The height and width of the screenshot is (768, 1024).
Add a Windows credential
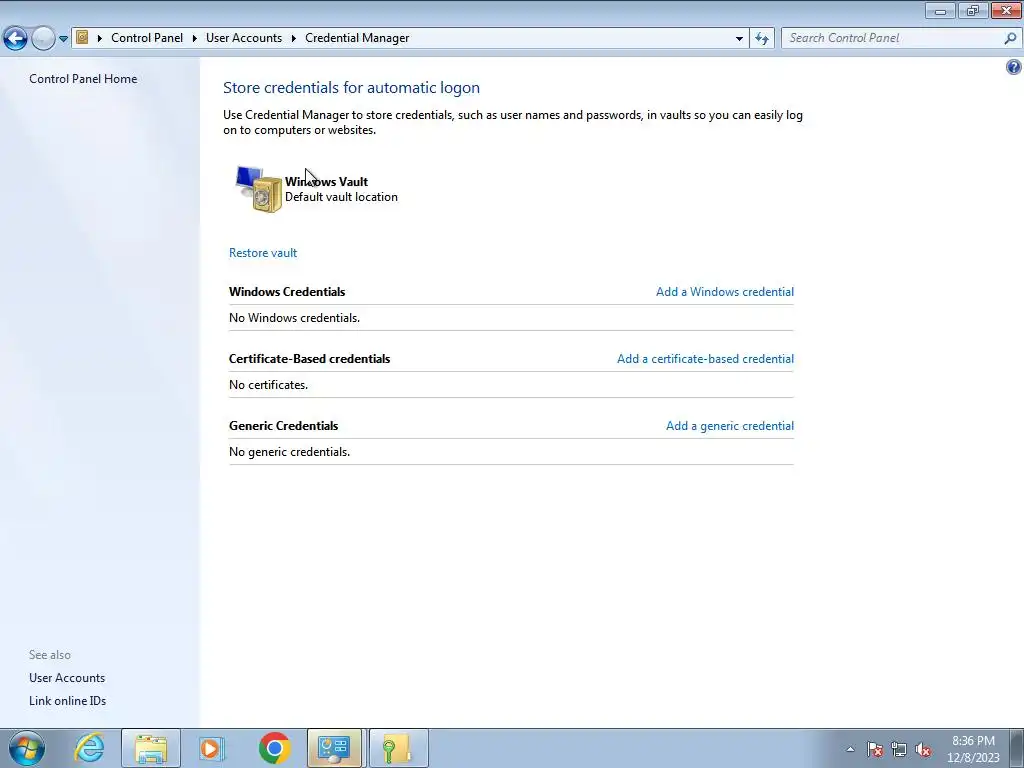click(x=725, y=292)
